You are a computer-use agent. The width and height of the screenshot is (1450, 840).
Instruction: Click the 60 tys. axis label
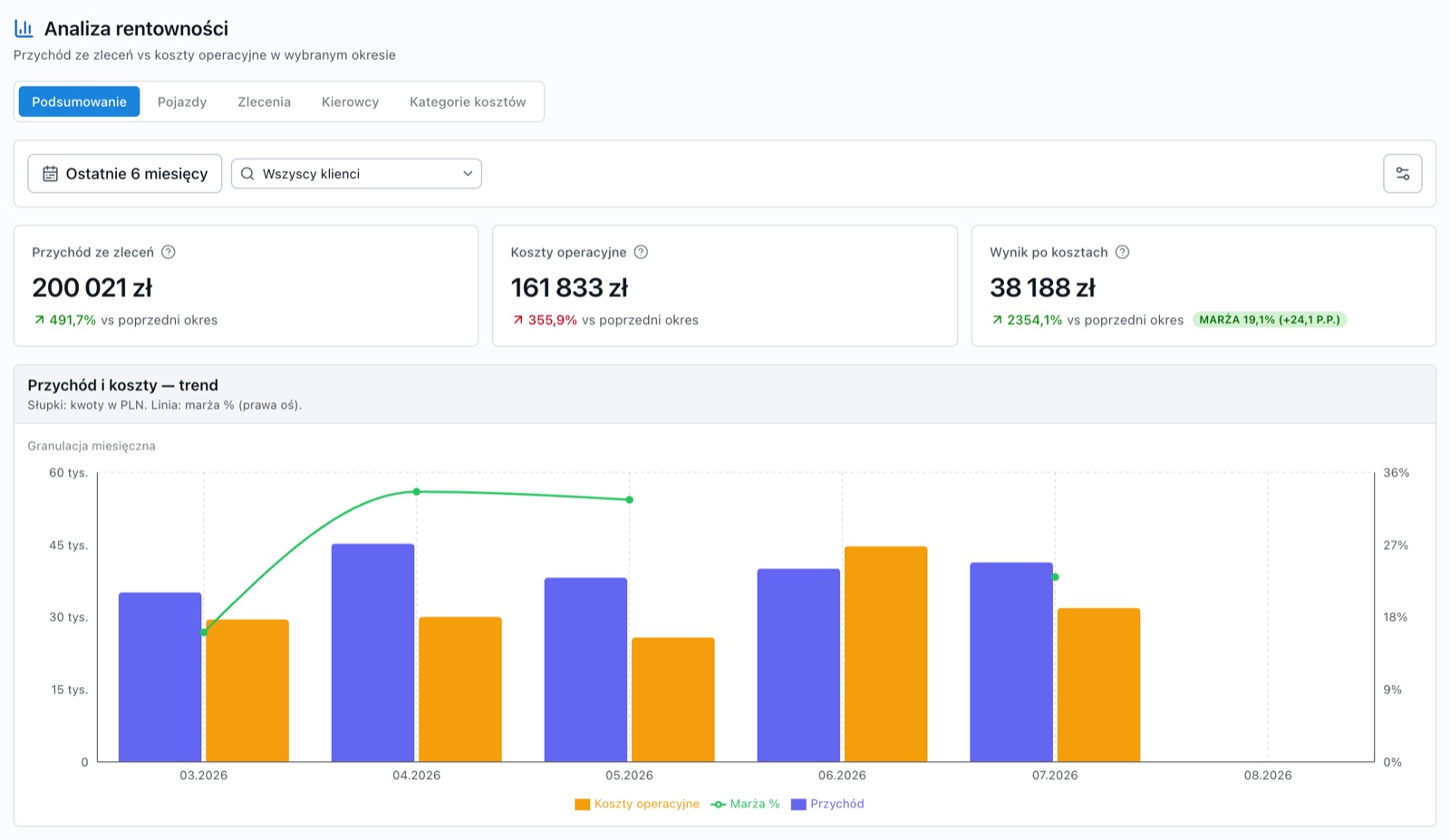point(69,473)
